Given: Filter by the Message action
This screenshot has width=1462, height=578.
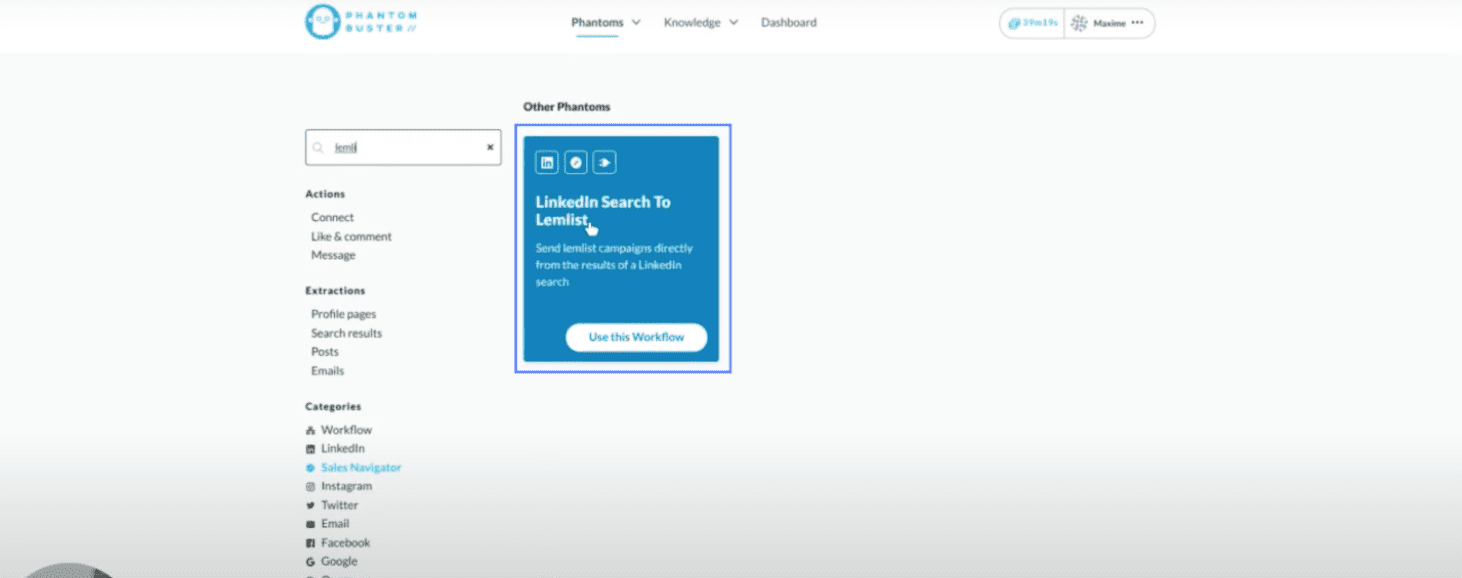Looking at the screenshot, I should pos(333,255).
